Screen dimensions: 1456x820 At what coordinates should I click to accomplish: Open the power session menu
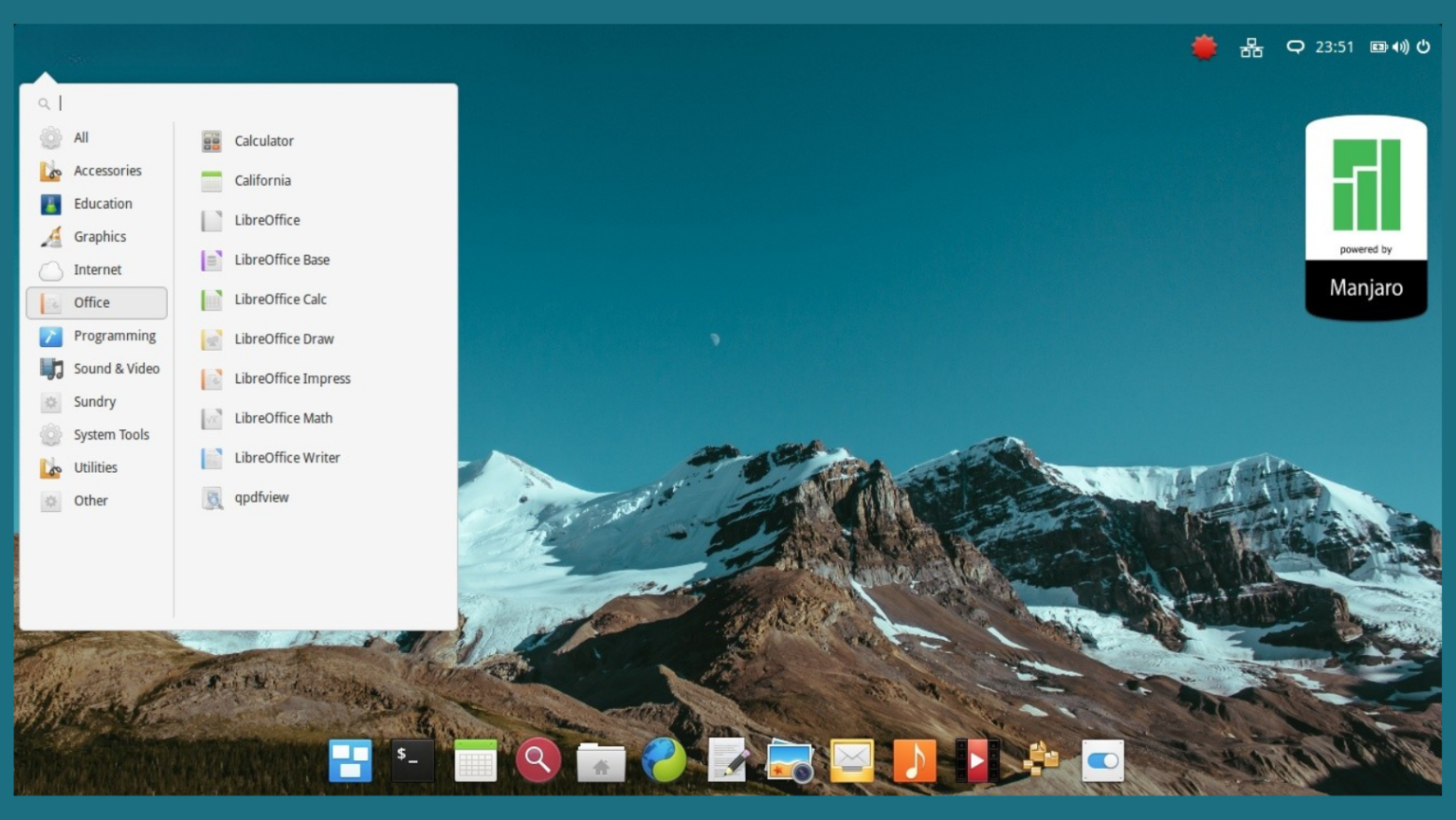point(1423,47)
